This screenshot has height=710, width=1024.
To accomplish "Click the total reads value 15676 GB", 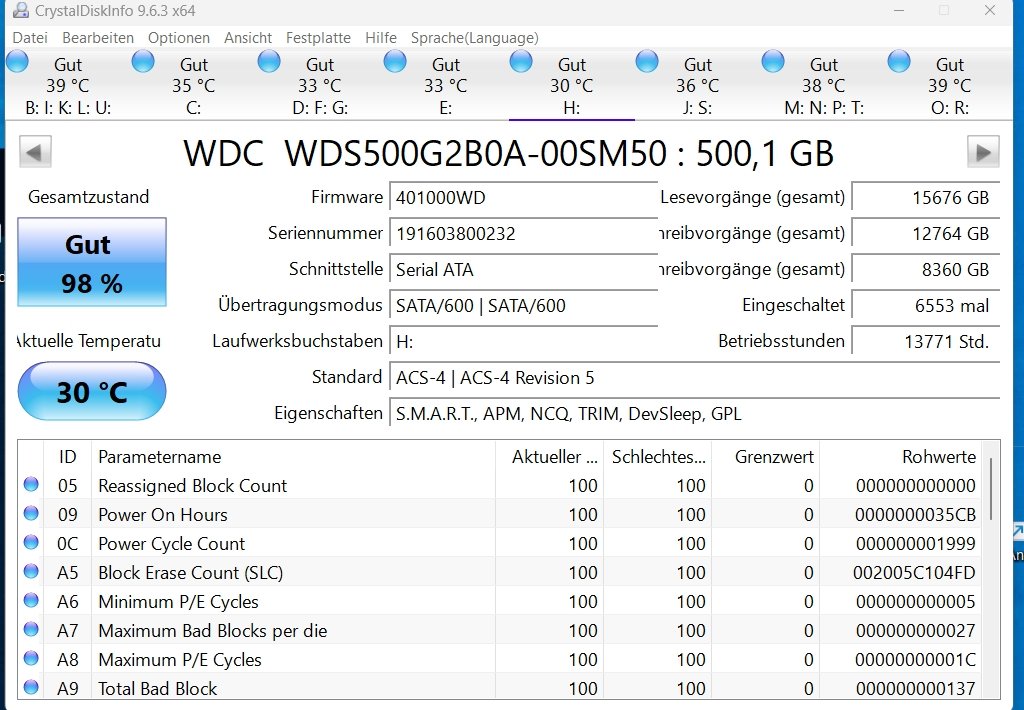I will tap(925, 197).
